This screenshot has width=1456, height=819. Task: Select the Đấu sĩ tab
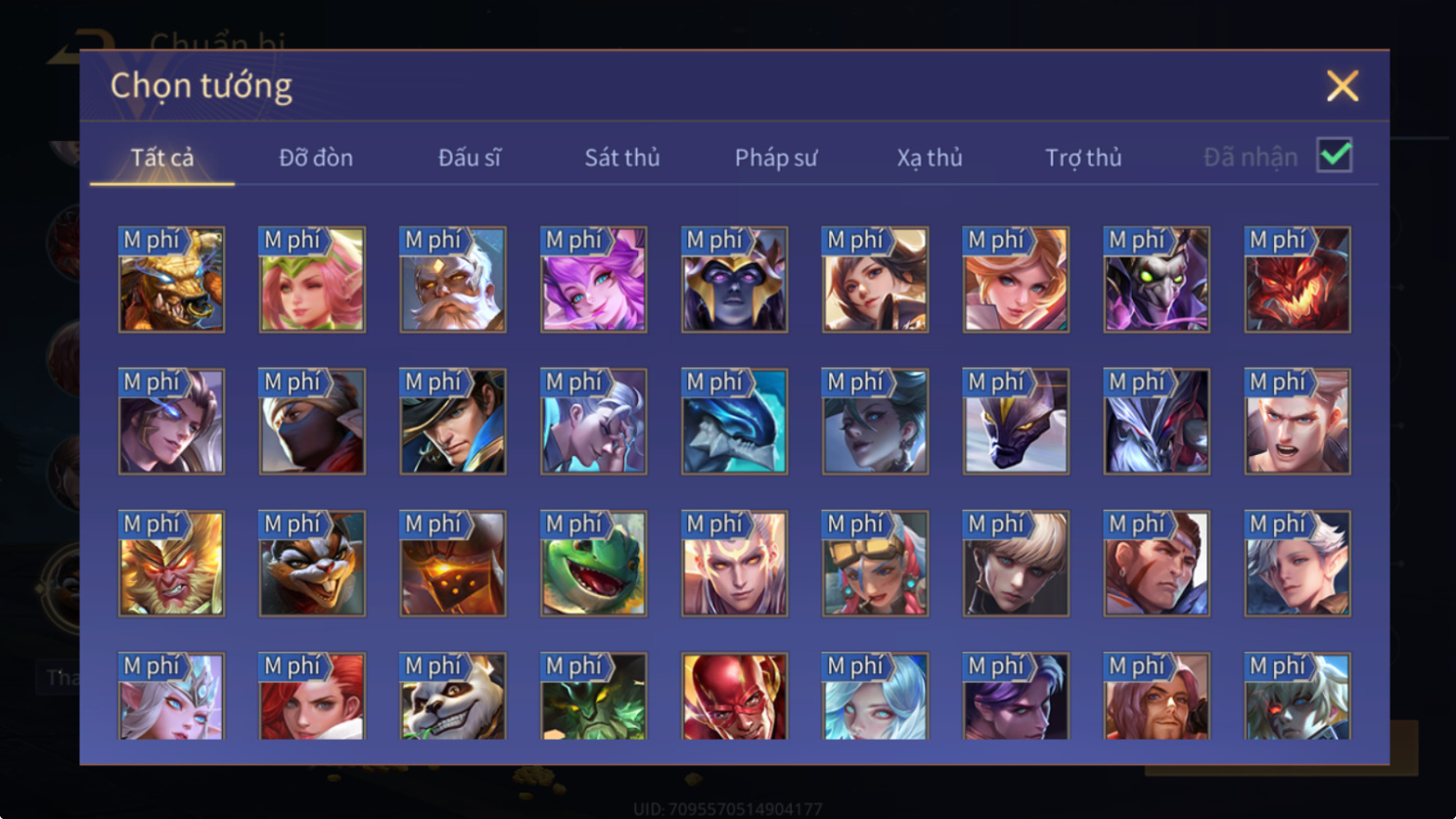[x=470, y=158]
